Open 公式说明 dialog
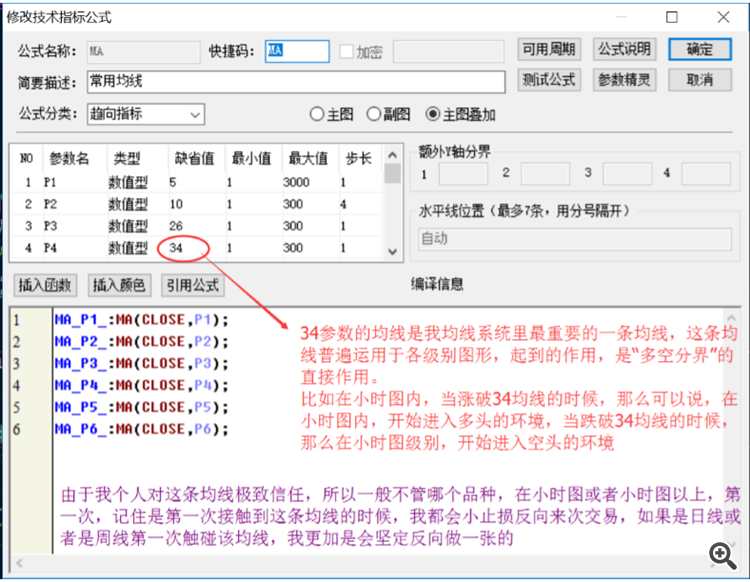 click(x=624, y=49)
